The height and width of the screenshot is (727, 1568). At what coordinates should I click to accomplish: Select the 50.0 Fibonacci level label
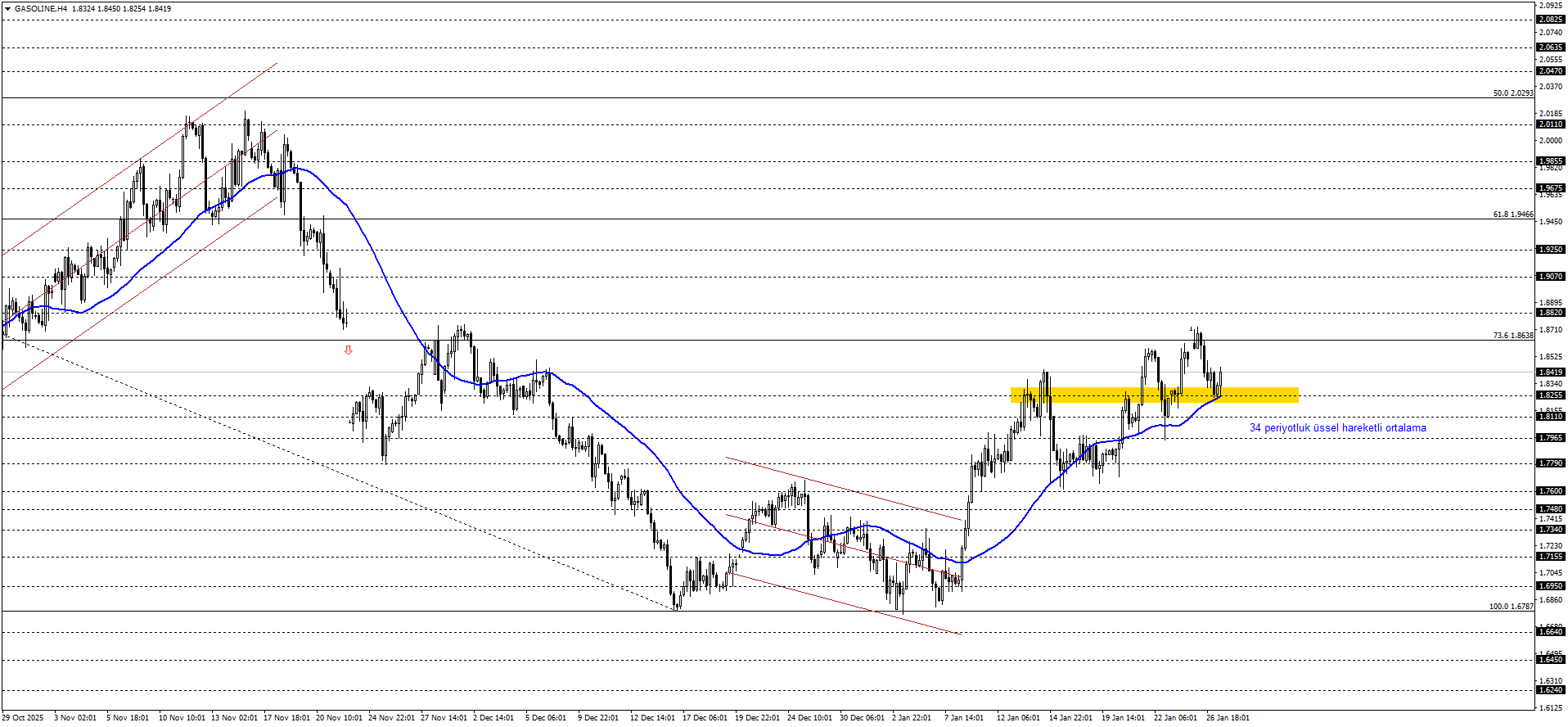click(x=1512, y=93)
